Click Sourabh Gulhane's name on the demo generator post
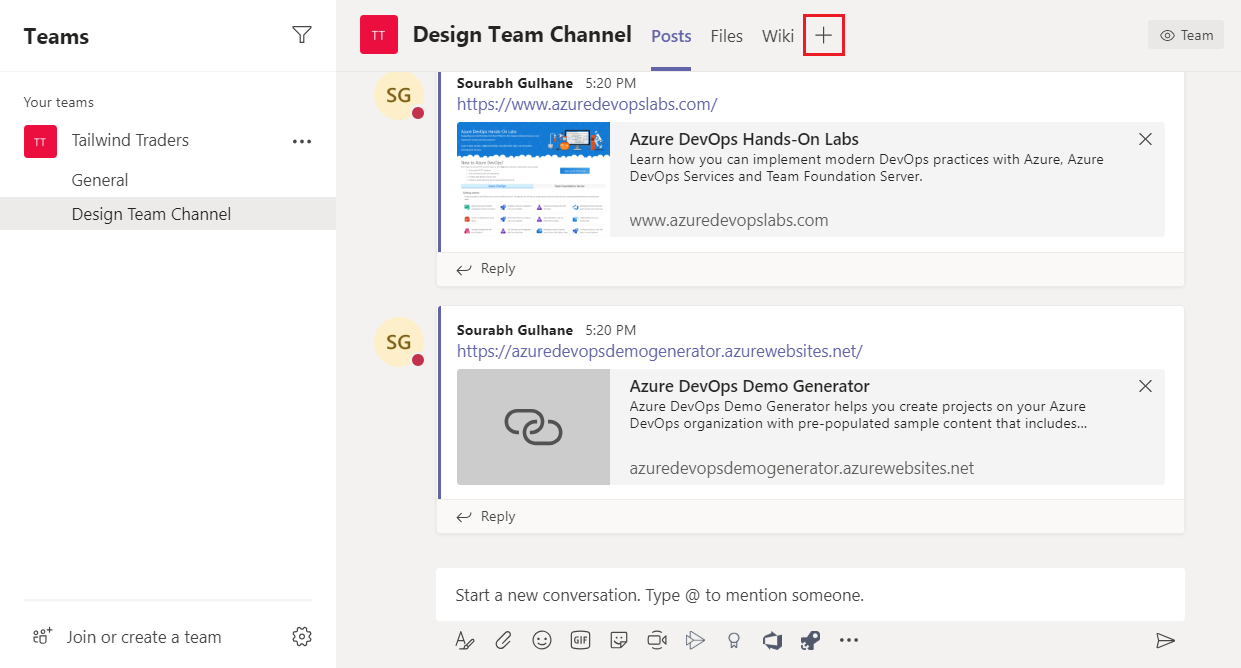The image size is (1241, 668). coord(515,330)
